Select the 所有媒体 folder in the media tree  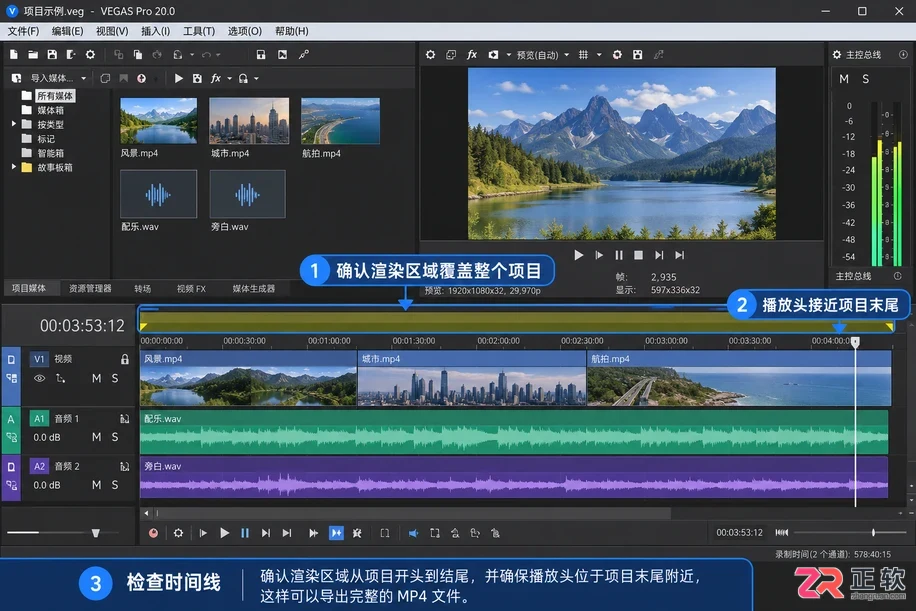point(55,96)
